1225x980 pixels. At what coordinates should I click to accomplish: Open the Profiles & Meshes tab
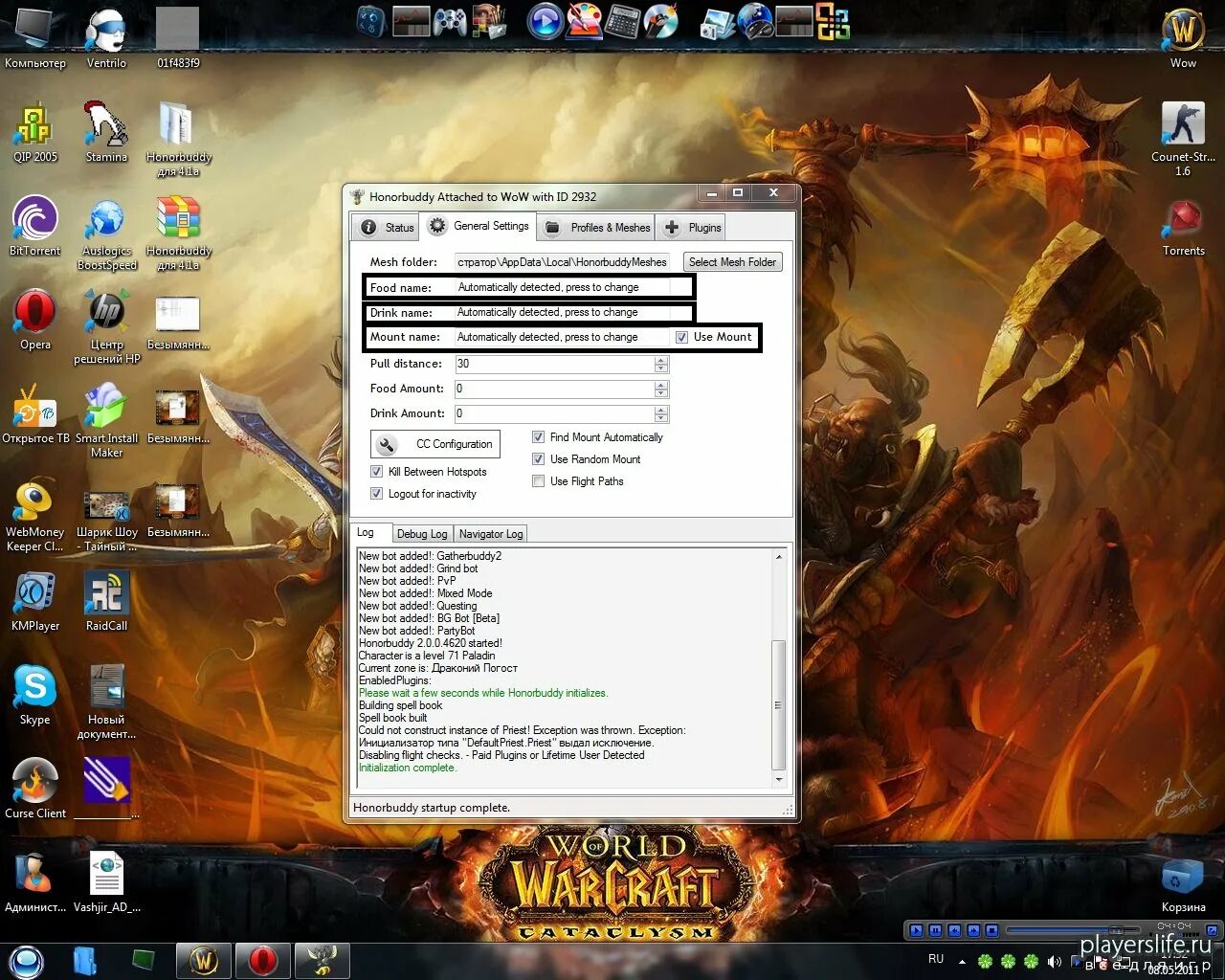pyautogui.click(x=596, y=228)
